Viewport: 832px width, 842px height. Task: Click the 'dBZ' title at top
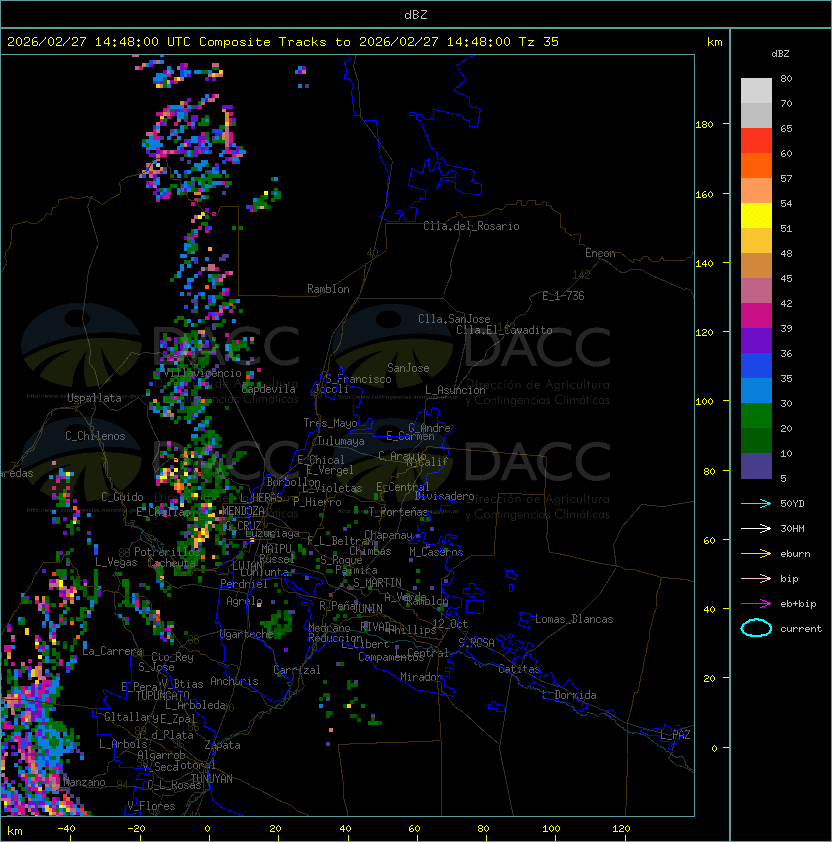[416, 15]
